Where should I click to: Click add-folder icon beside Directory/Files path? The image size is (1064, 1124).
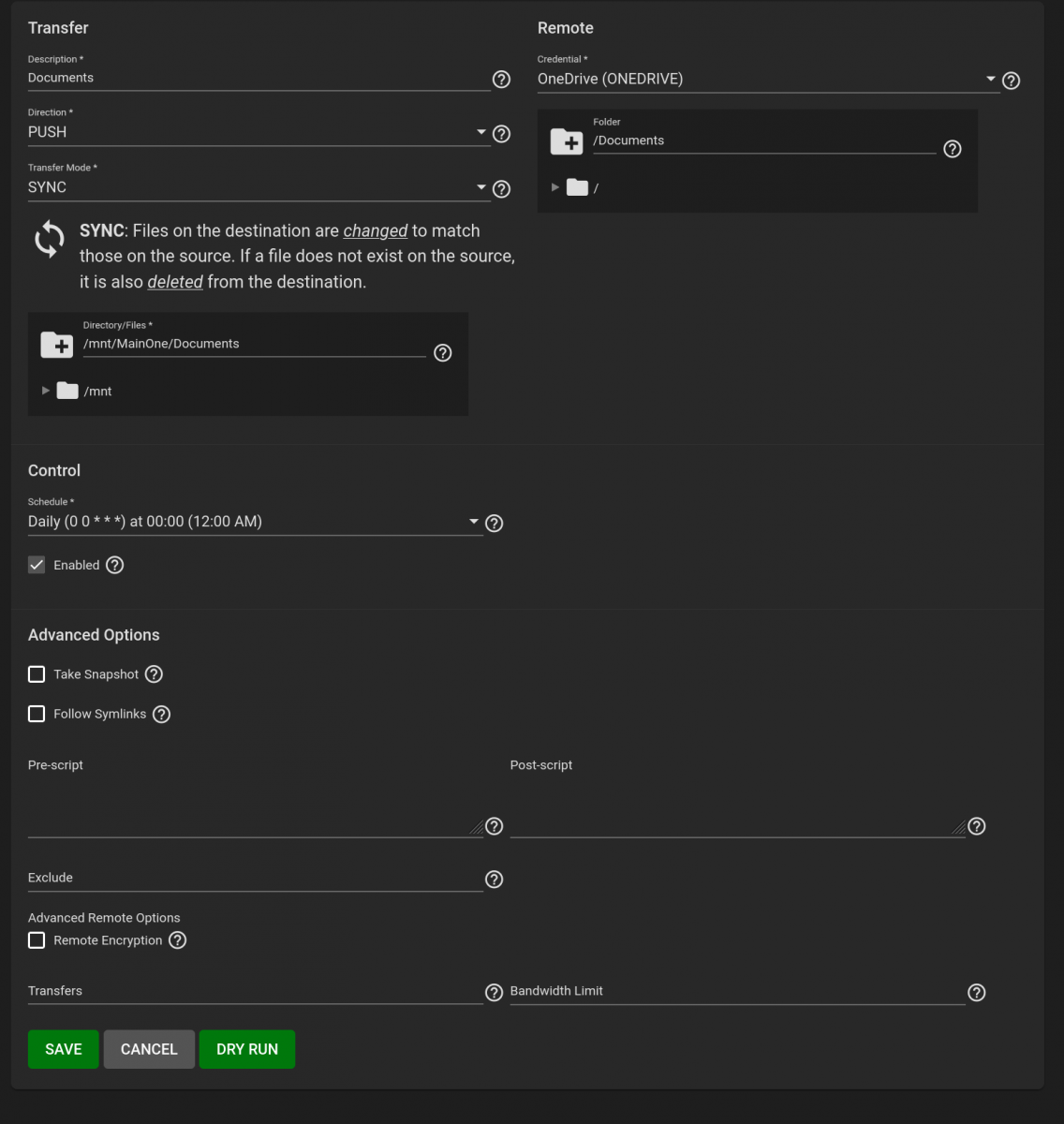pos(57,345)
